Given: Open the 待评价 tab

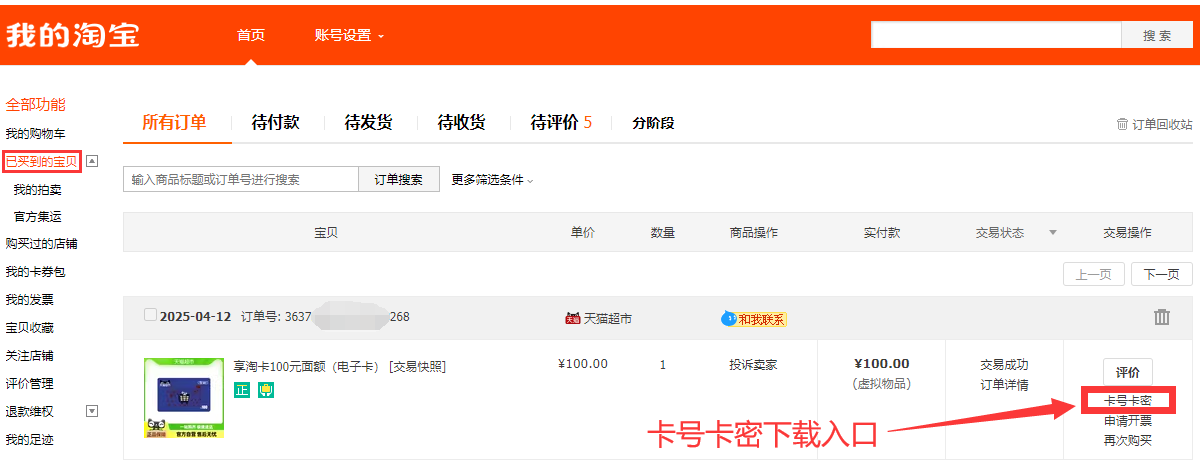Looking at the screenshot, I should coord(561,122).
